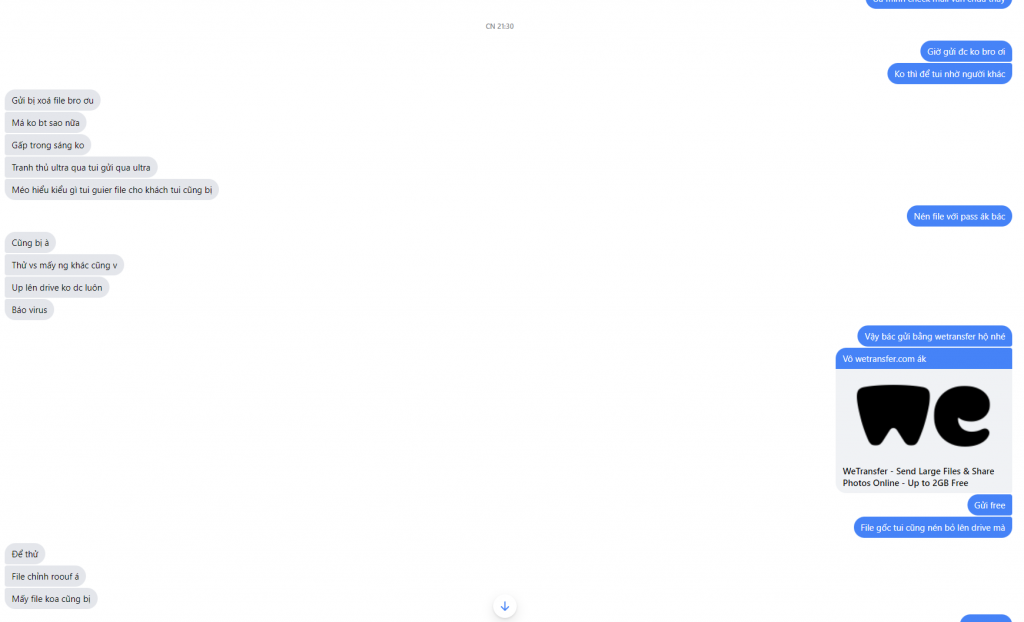Screen dimensions: 1024x622
Task: Click the message "Thử vs mấy ng khác cũng v"
Action: 64,265
